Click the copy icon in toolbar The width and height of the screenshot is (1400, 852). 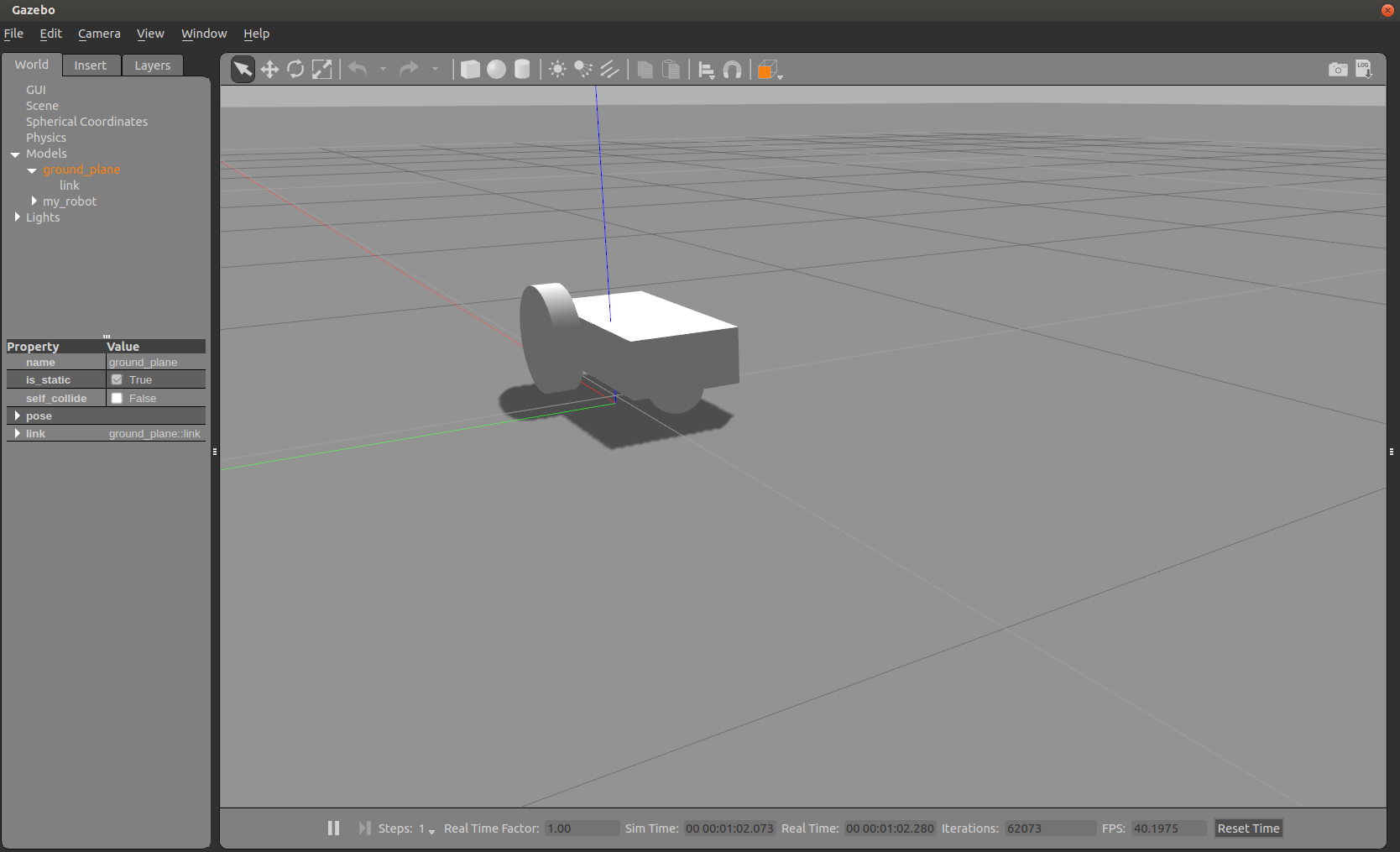[x=645, y=70]
